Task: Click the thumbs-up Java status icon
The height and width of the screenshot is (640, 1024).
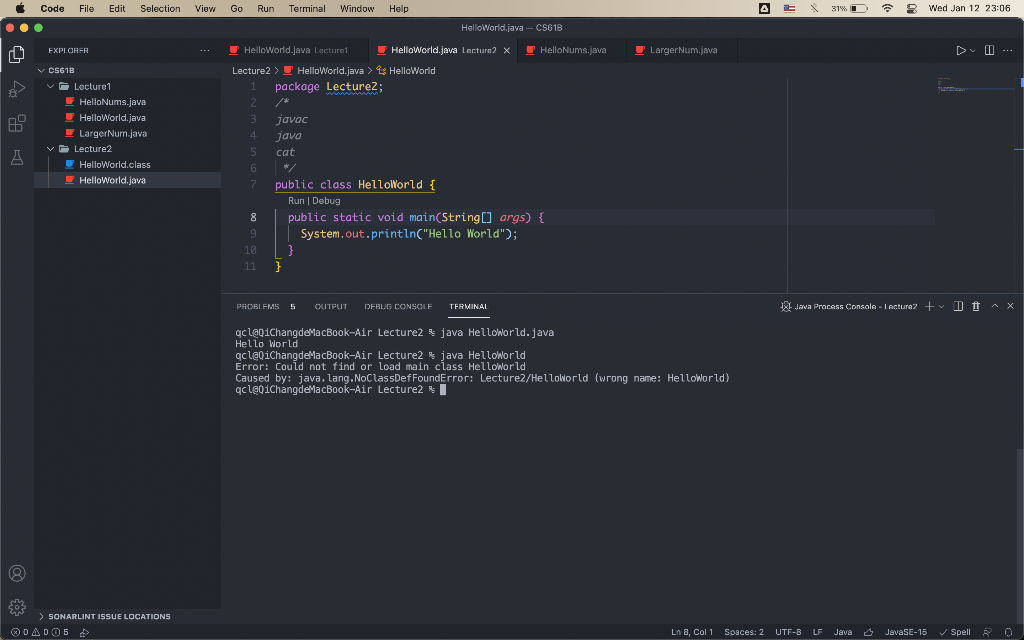Action: (x=868, y=632)
